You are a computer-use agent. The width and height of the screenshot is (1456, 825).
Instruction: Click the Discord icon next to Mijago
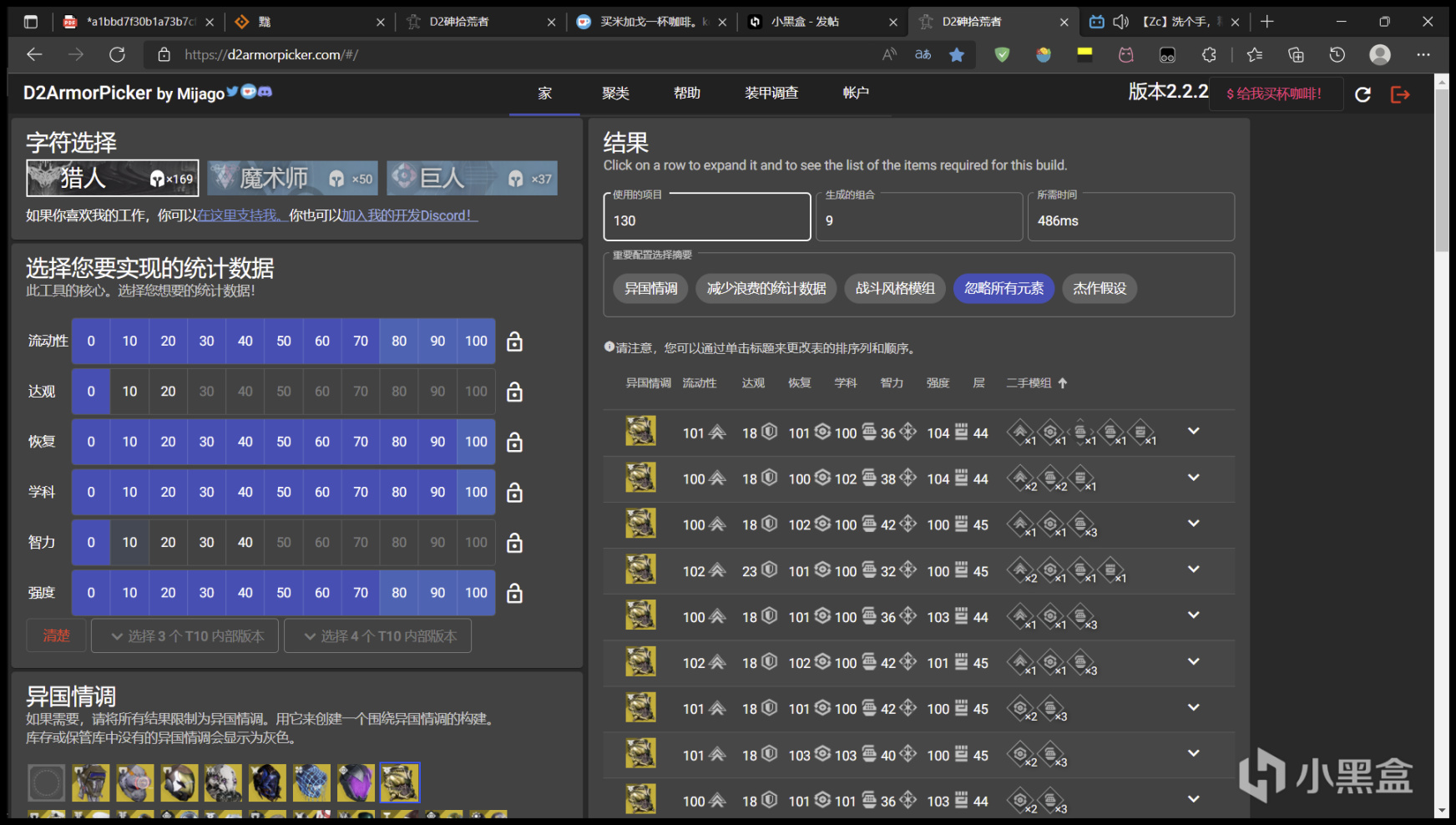pyautogui.click(x=265, y=92)
